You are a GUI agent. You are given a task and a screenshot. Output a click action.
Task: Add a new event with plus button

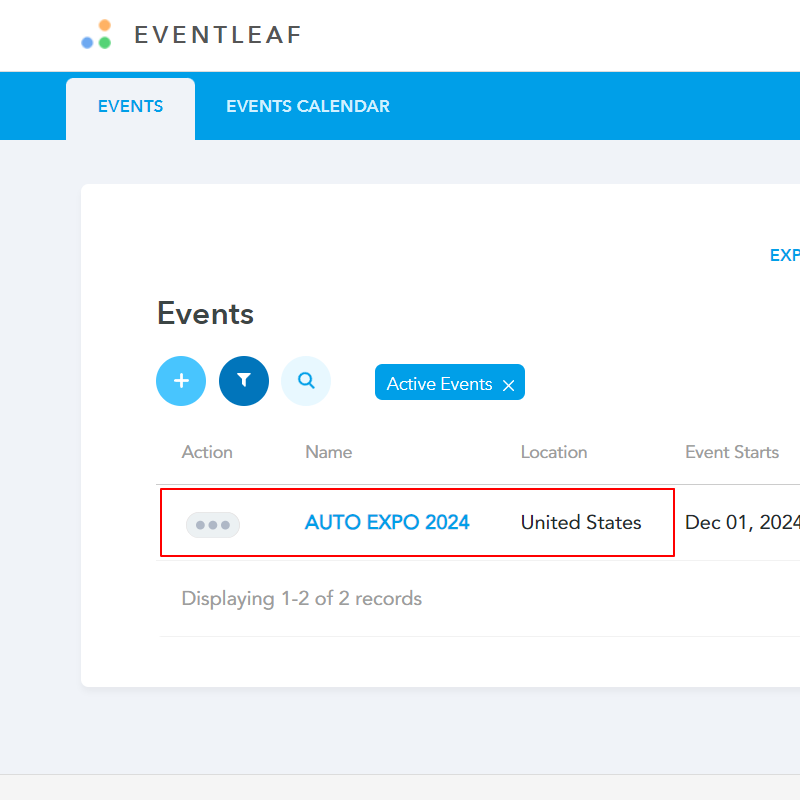pyautogui.click(x=181, y=381)
